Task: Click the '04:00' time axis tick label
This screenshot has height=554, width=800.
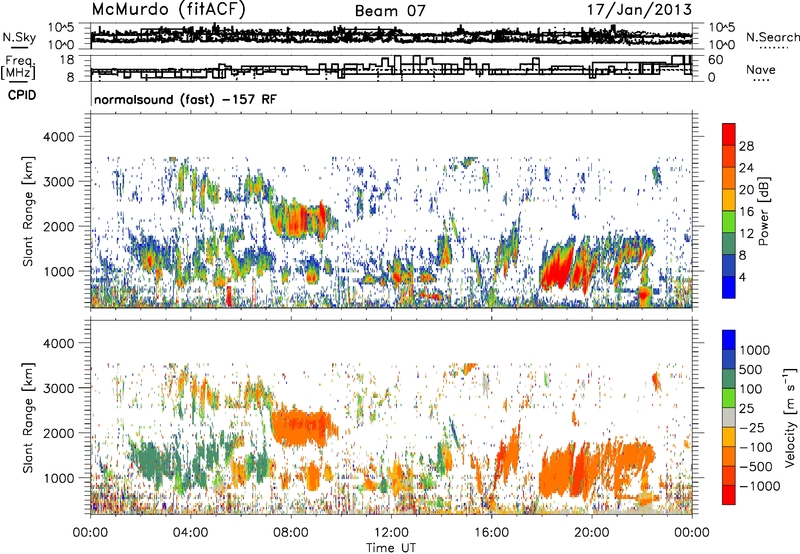Action: pos(190,533)
